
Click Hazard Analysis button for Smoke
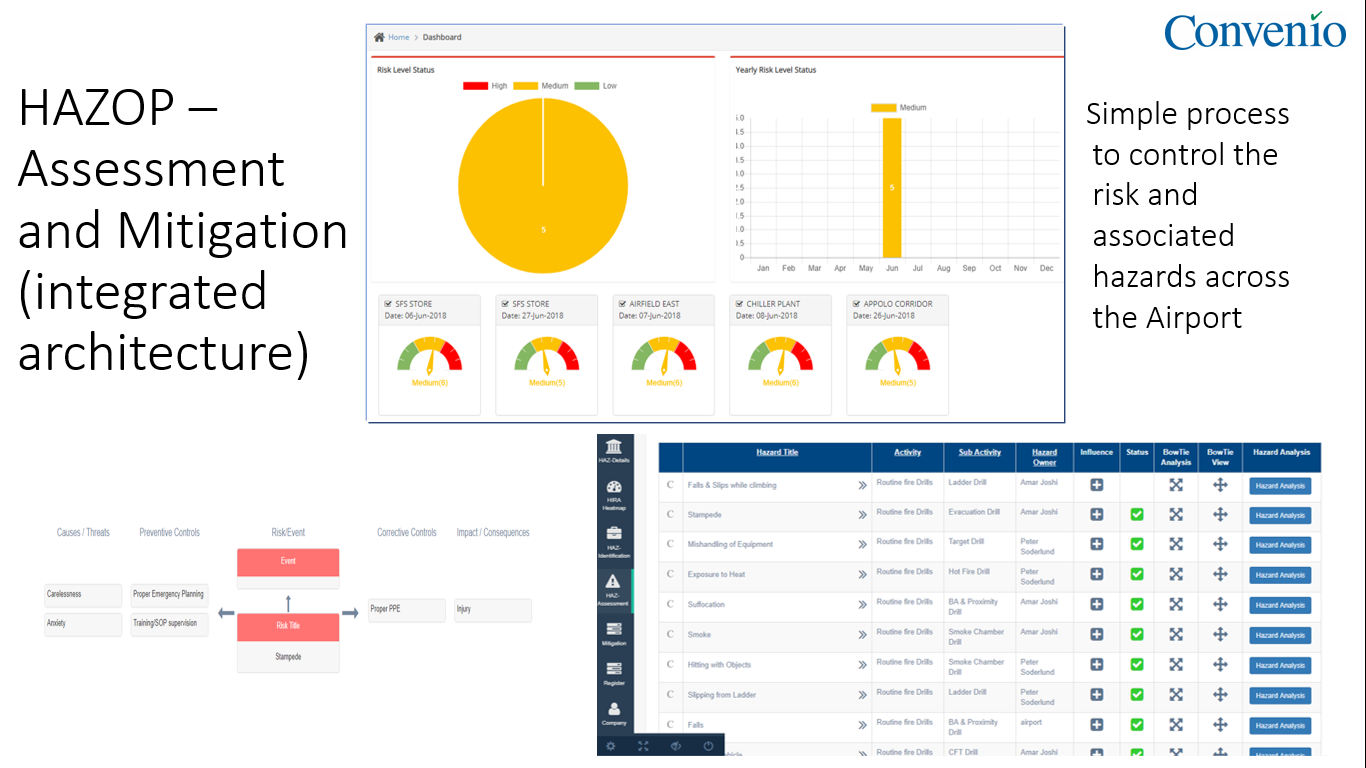coord(1280,635)
